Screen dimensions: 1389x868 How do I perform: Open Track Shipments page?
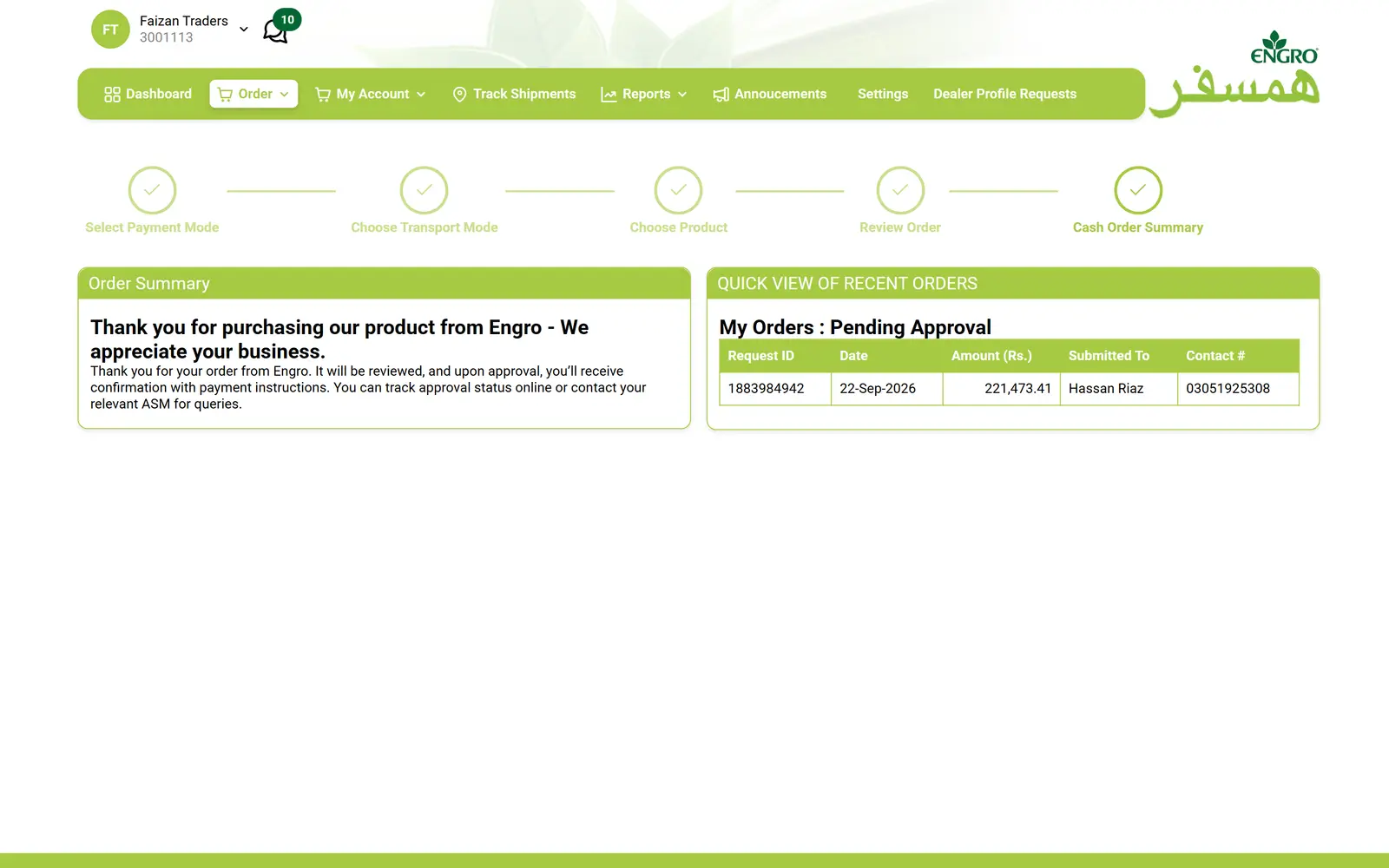(514, 94)
